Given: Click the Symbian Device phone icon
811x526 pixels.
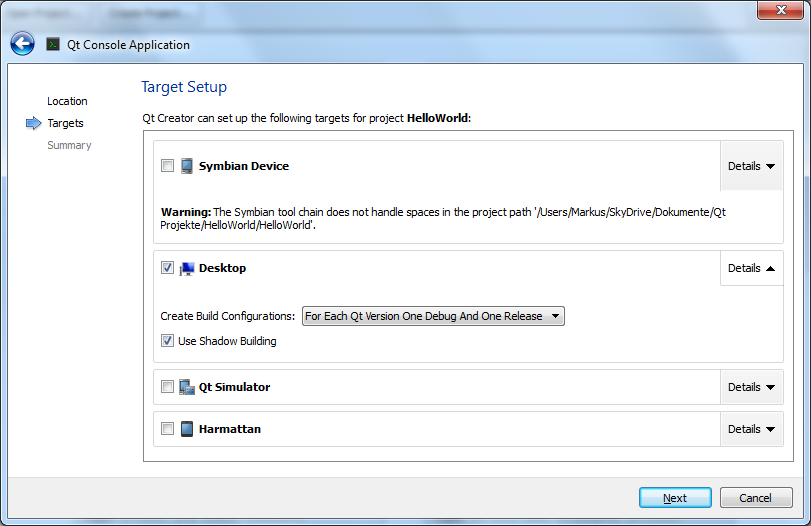Looking at the screenshot, I should [x=187, y=166].
